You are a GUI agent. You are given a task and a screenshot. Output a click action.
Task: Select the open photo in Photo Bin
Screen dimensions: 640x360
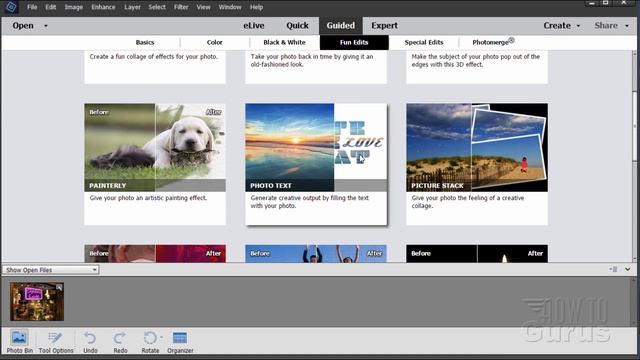point(37,302)
